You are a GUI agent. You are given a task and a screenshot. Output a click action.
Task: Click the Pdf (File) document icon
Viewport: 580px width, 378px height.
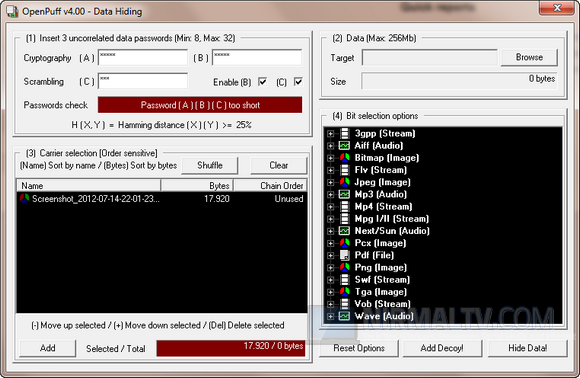(344, 255)
